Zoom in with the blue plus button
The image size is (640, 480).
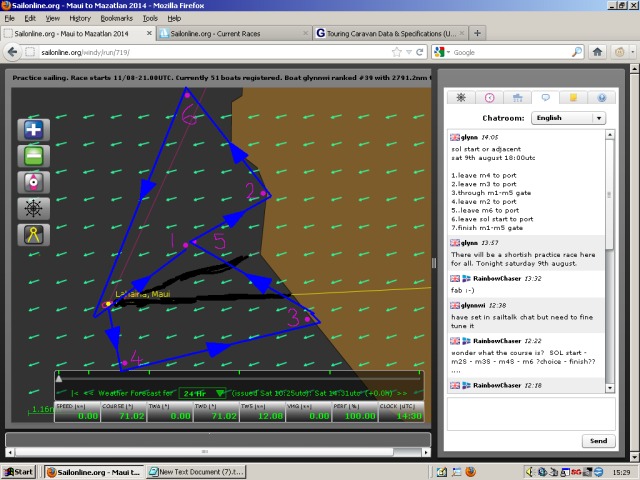[x=33, y=130]
